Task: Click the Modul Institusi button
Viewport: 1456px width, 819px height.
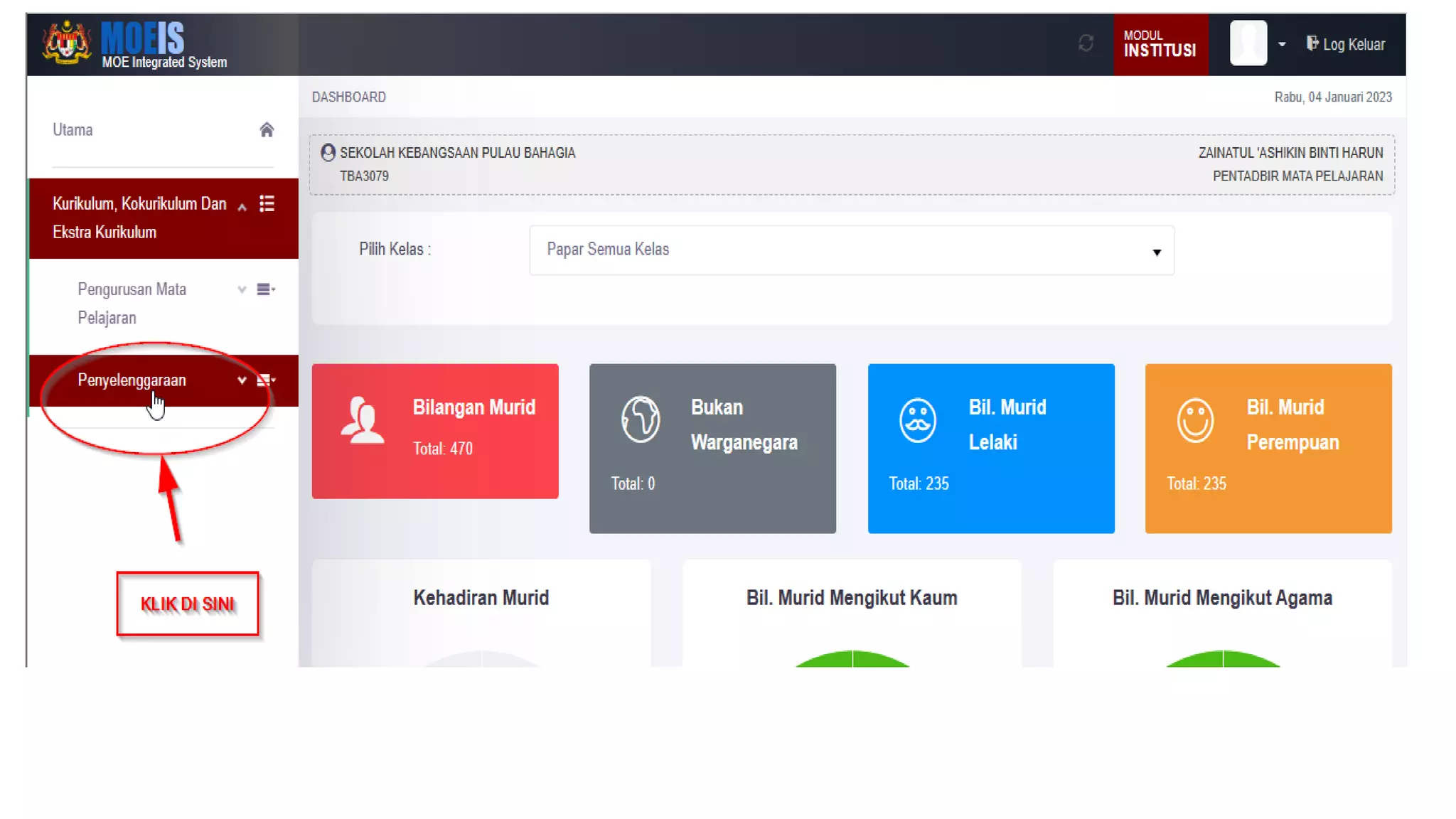Action: [1160, 44]
